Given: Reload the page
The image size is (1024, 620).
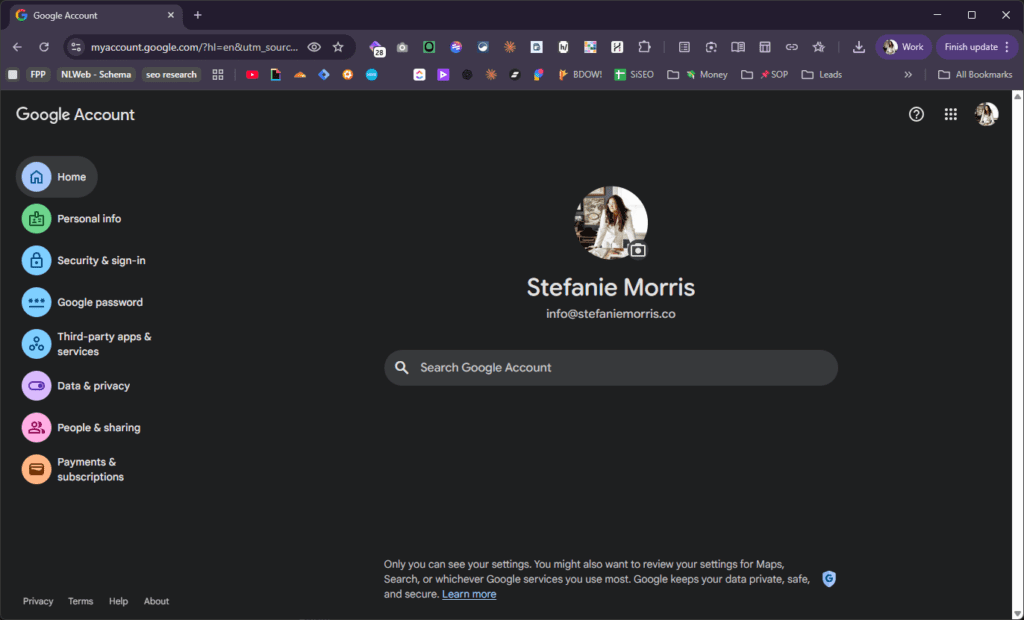Looking at the screenshot, I should [44, 47].
